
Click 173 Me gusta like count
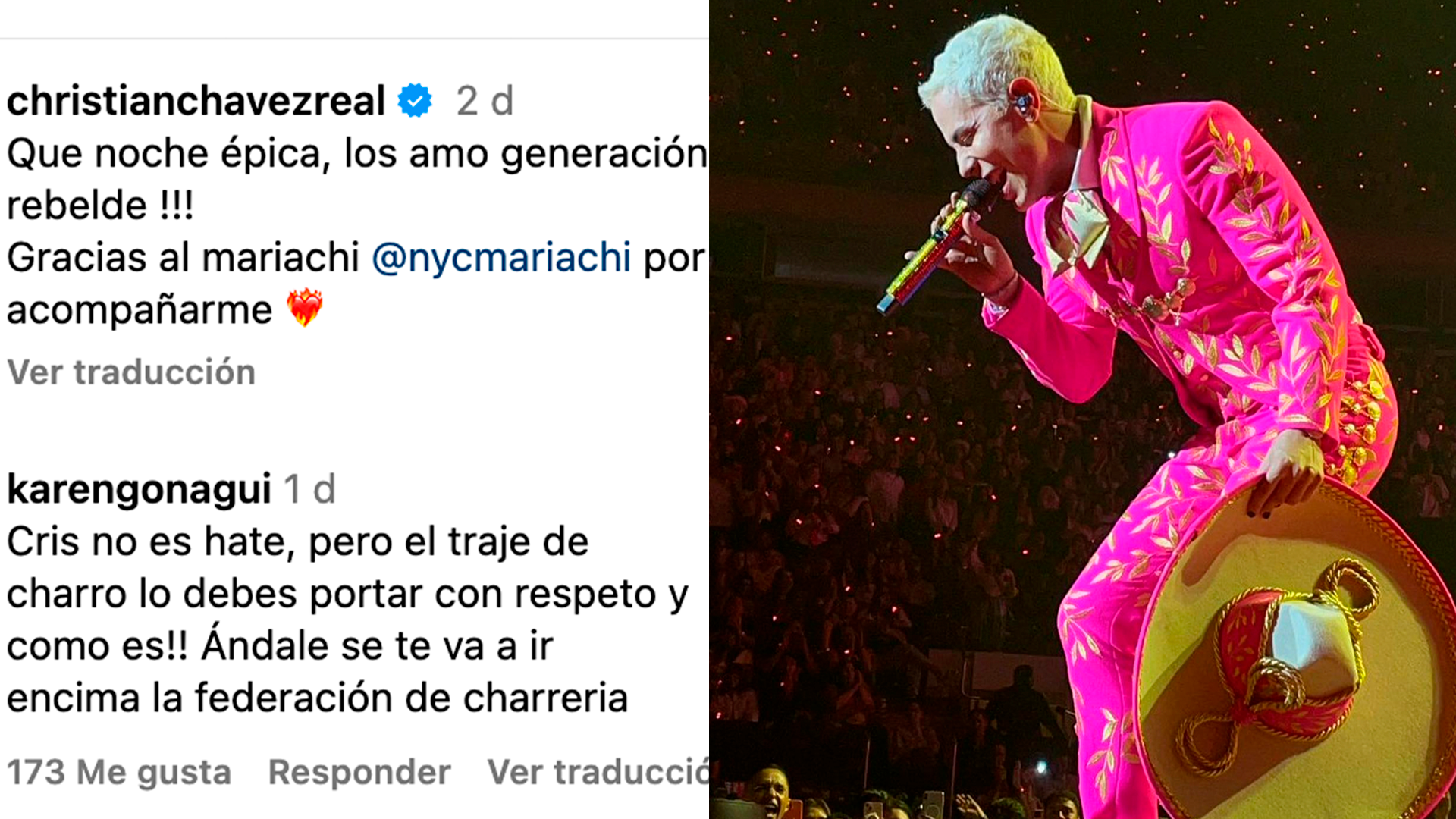tap(119, 772)
